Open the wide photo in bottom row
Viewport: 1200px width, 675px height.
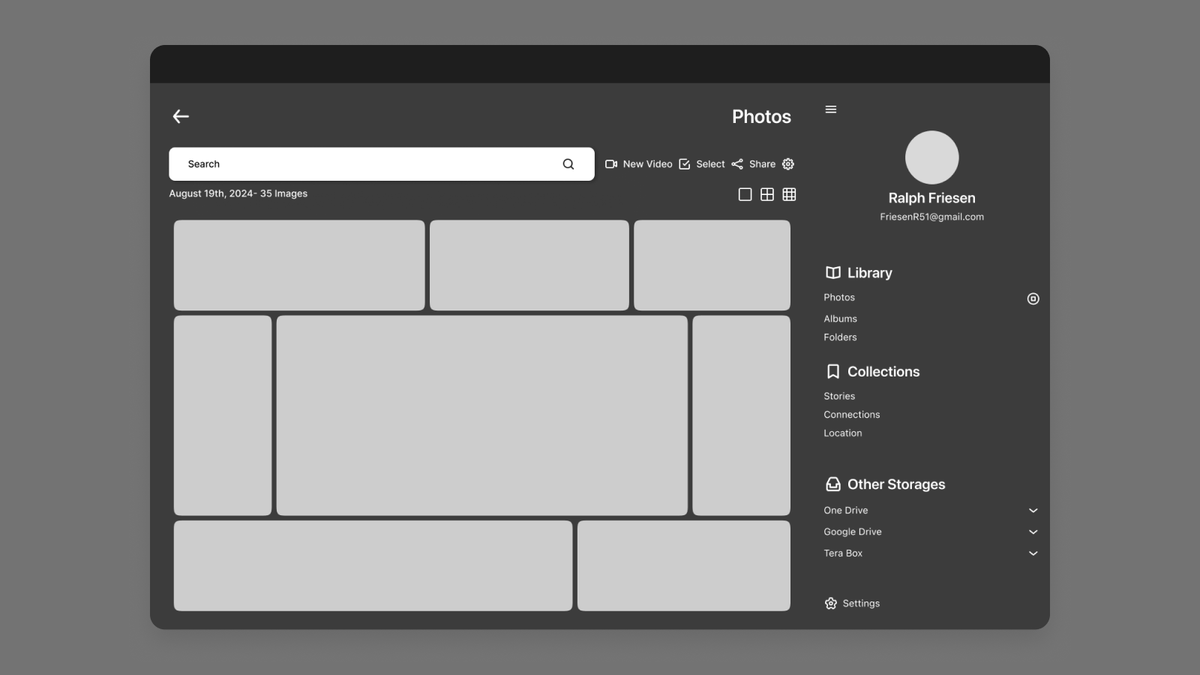tap(373, 566)
